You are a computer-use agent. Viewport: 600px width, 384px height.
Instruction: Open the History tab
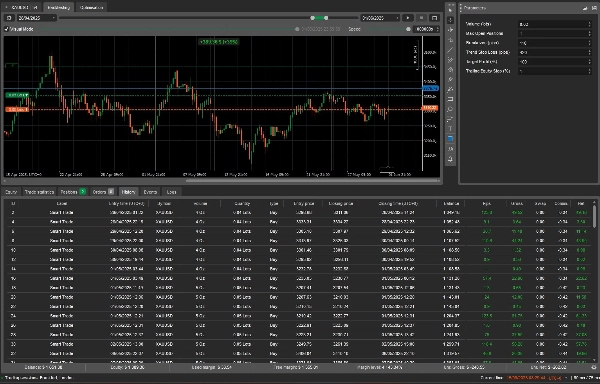click(129, 192)
